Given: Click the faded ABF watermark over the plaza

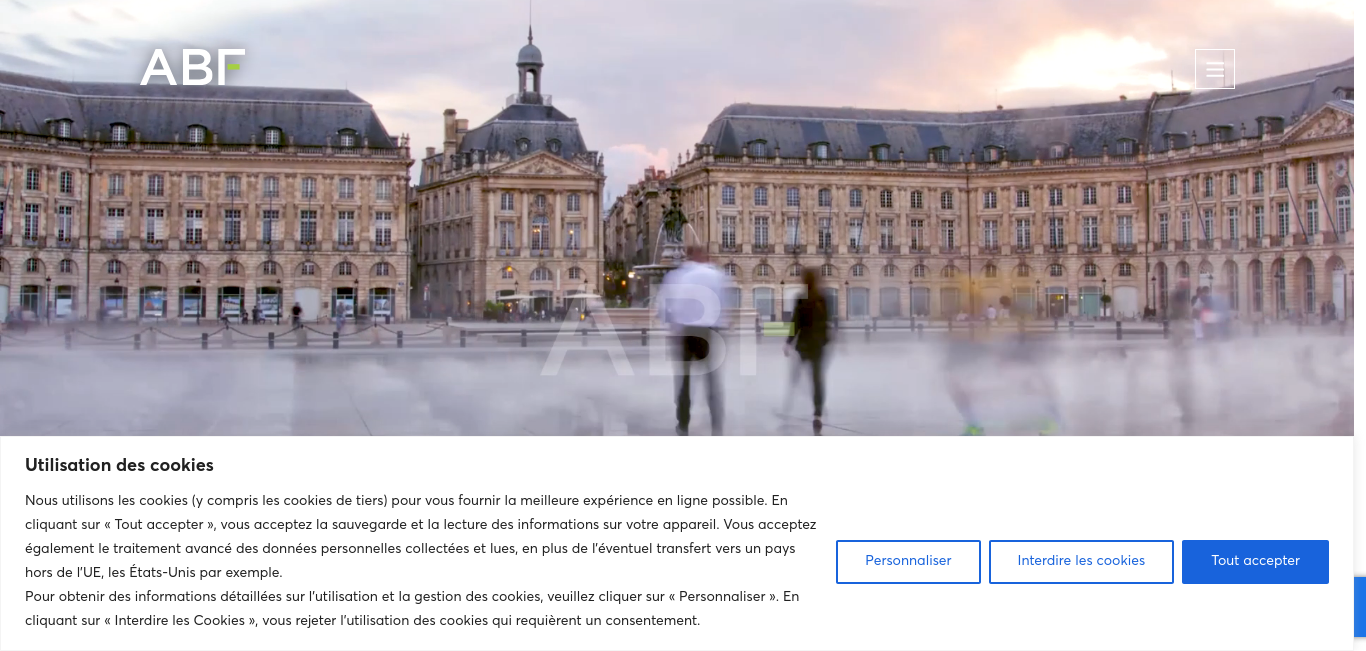Looking at the screenshot, I should (x=673, y=334).
